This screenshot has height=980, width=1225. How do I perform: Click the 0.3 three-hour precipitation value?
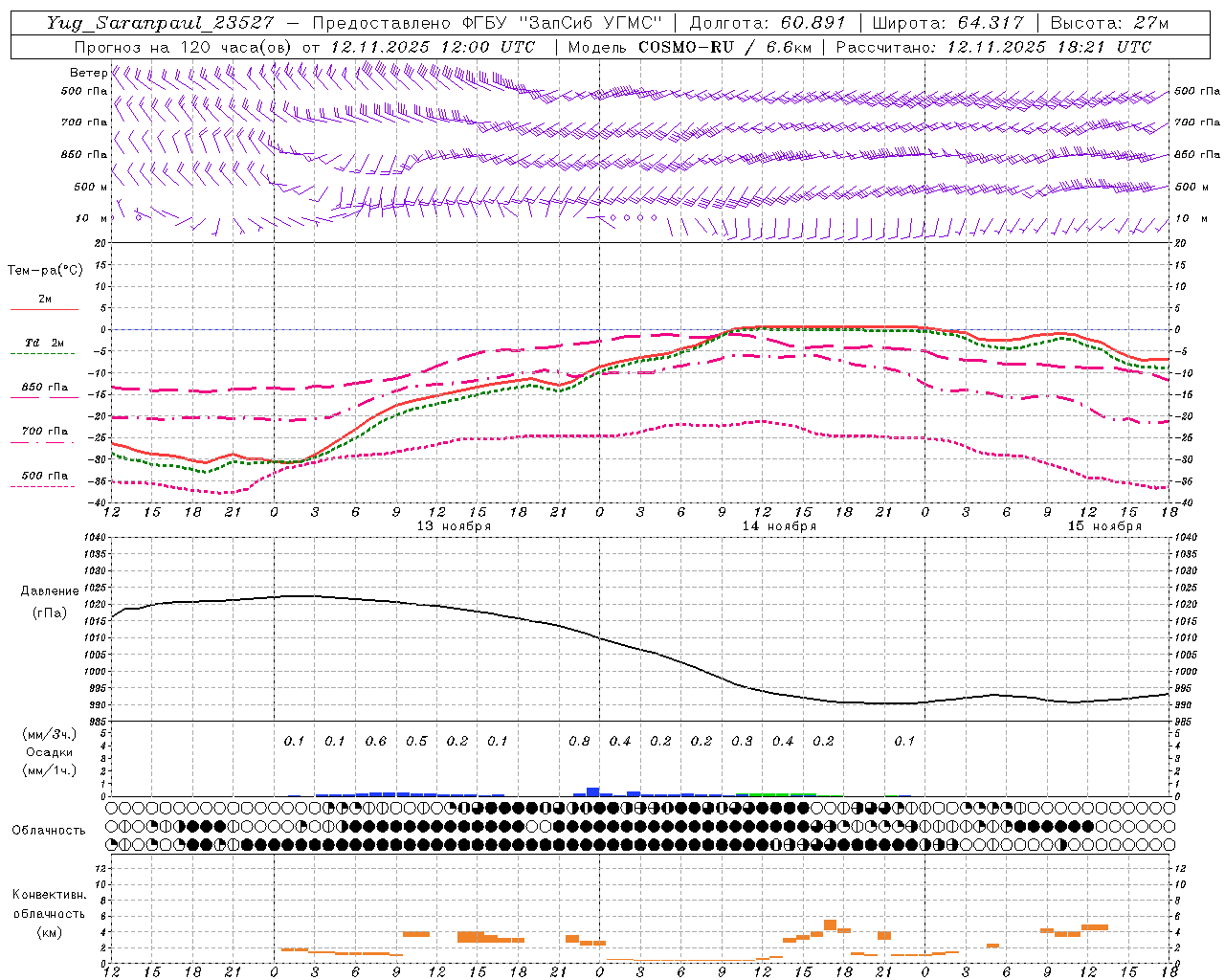pos(742,741)
